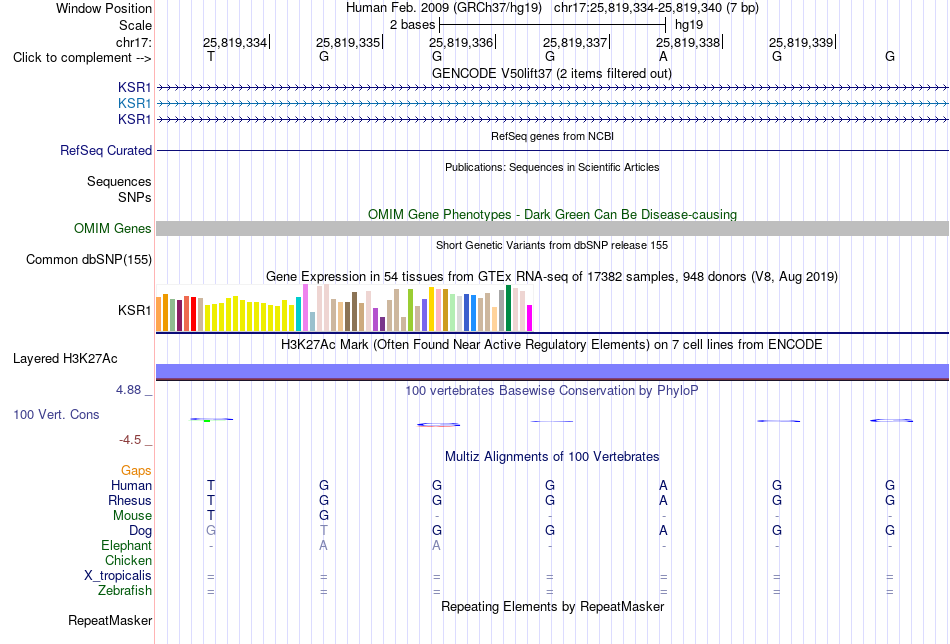Open 'RefSeq genes from NCBI' title

click(x=552, y=136)
